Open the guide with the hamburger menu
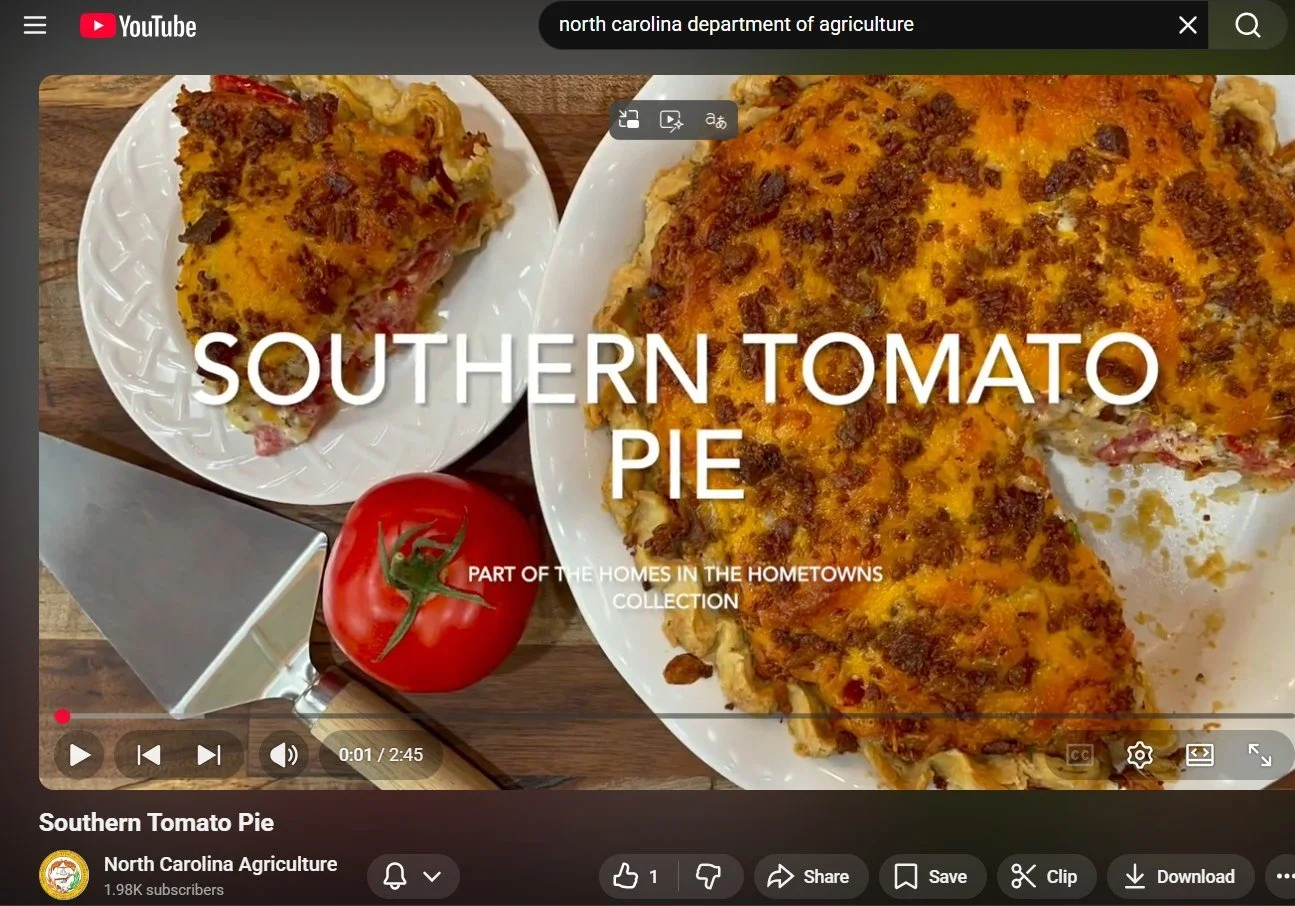Viewport: 1295px width, 906px height. click(35, 25)
